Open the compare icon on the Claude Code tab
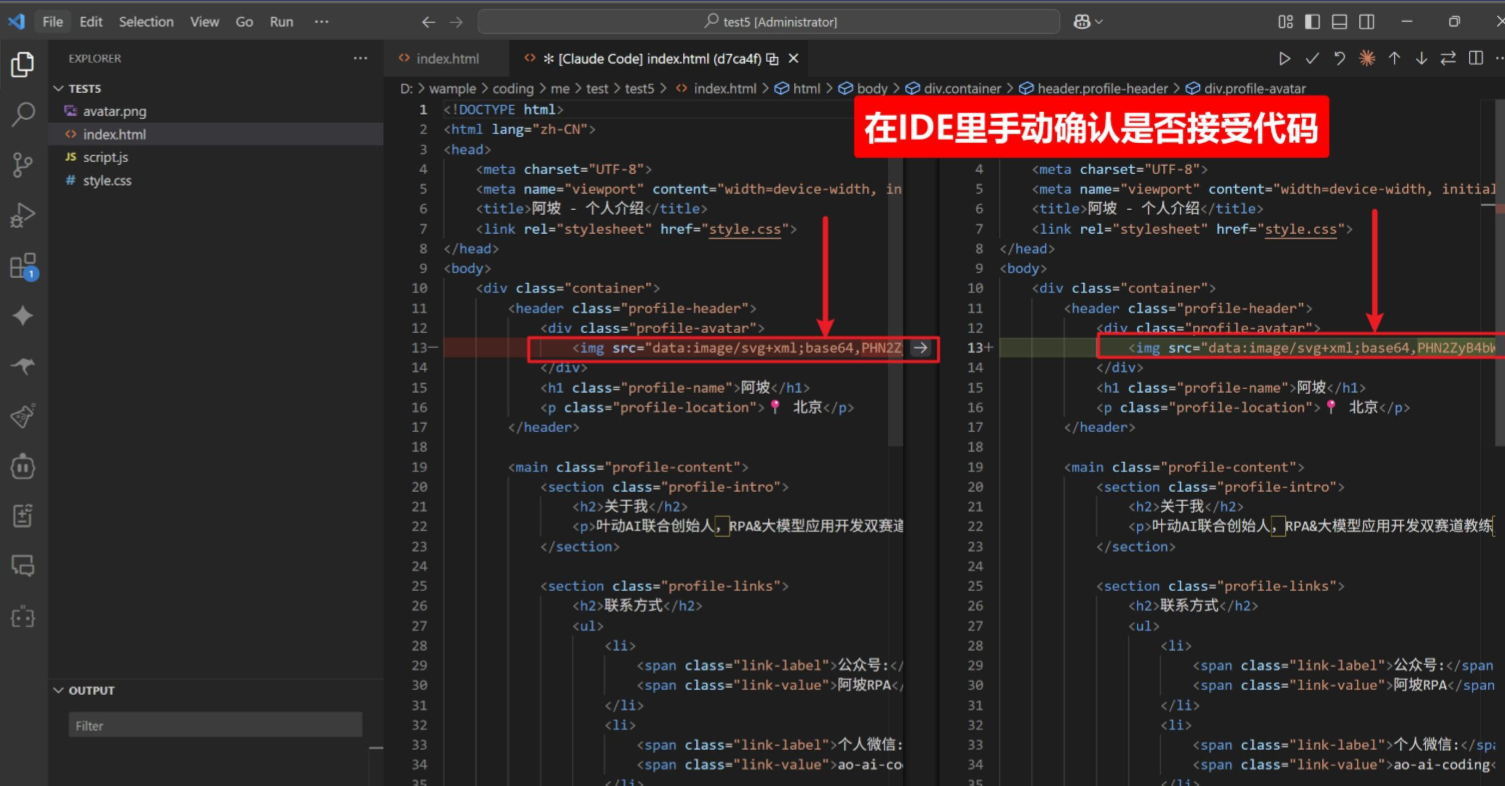This screenshot has width=1505, height=786. 772,59
